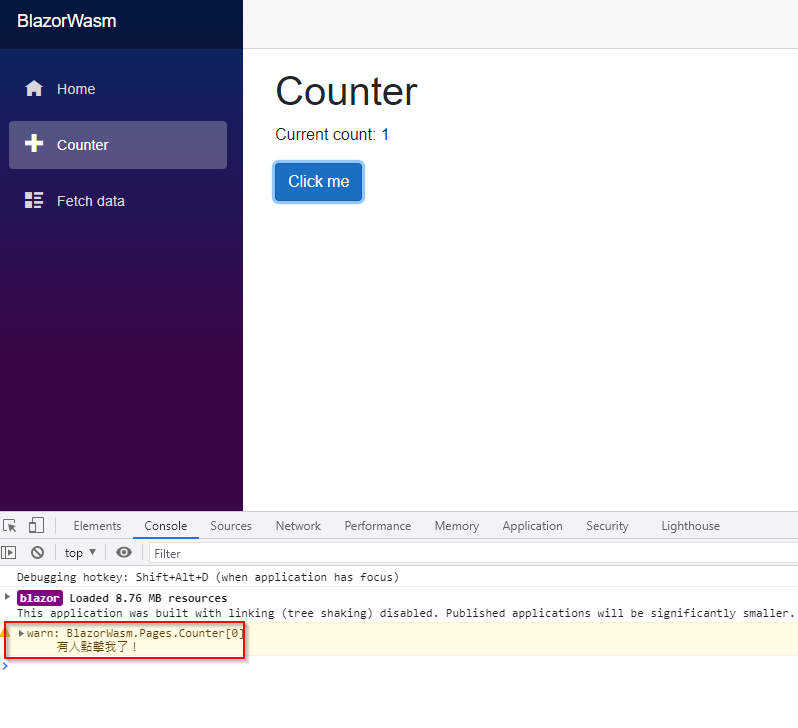
Task: Focus the console Filter input field
Action: [x=473, y=553]
